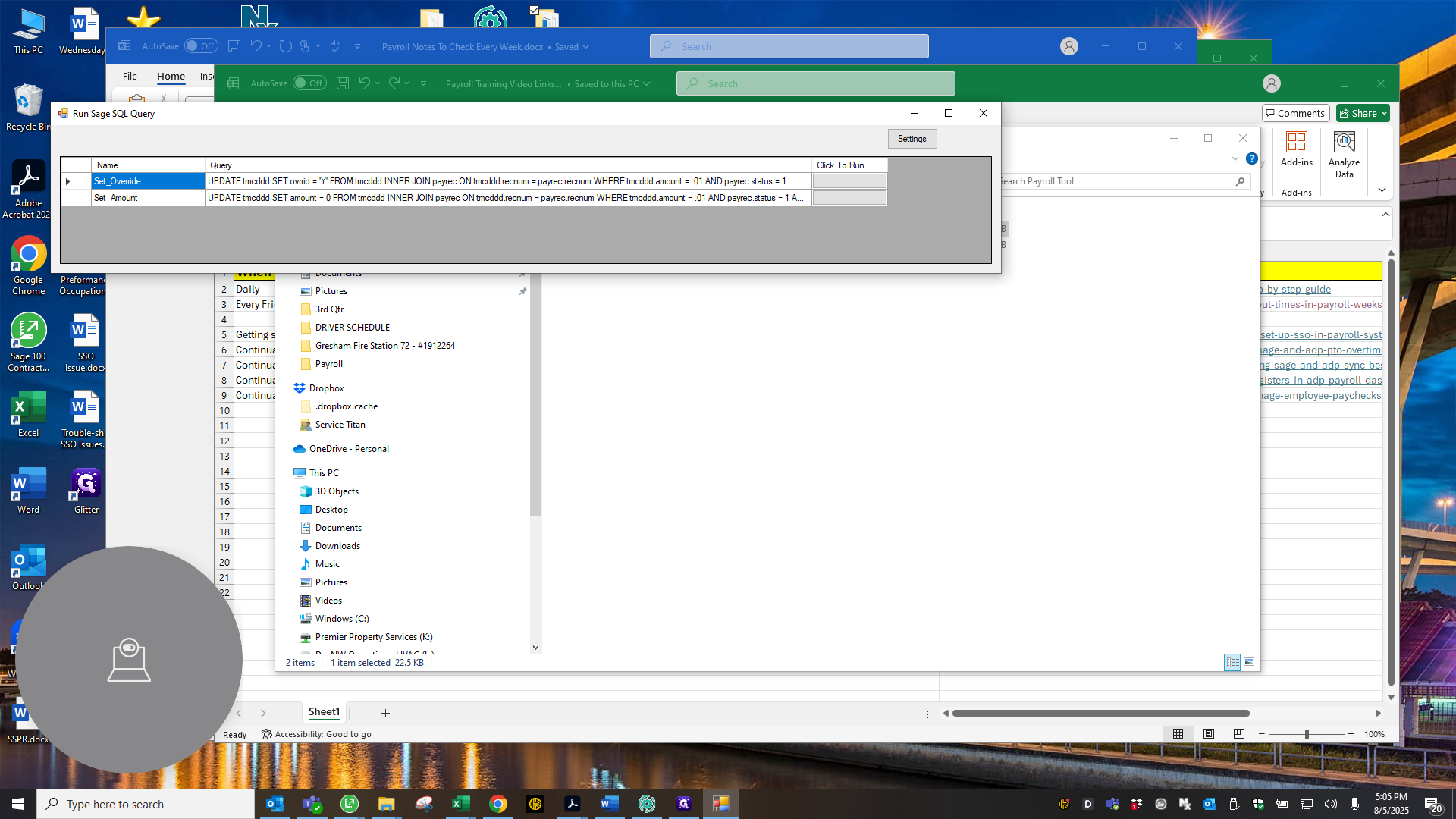Screen dimensions: 1456x819
Task: Select Downloads under This PC
Action: pos(337,546)
